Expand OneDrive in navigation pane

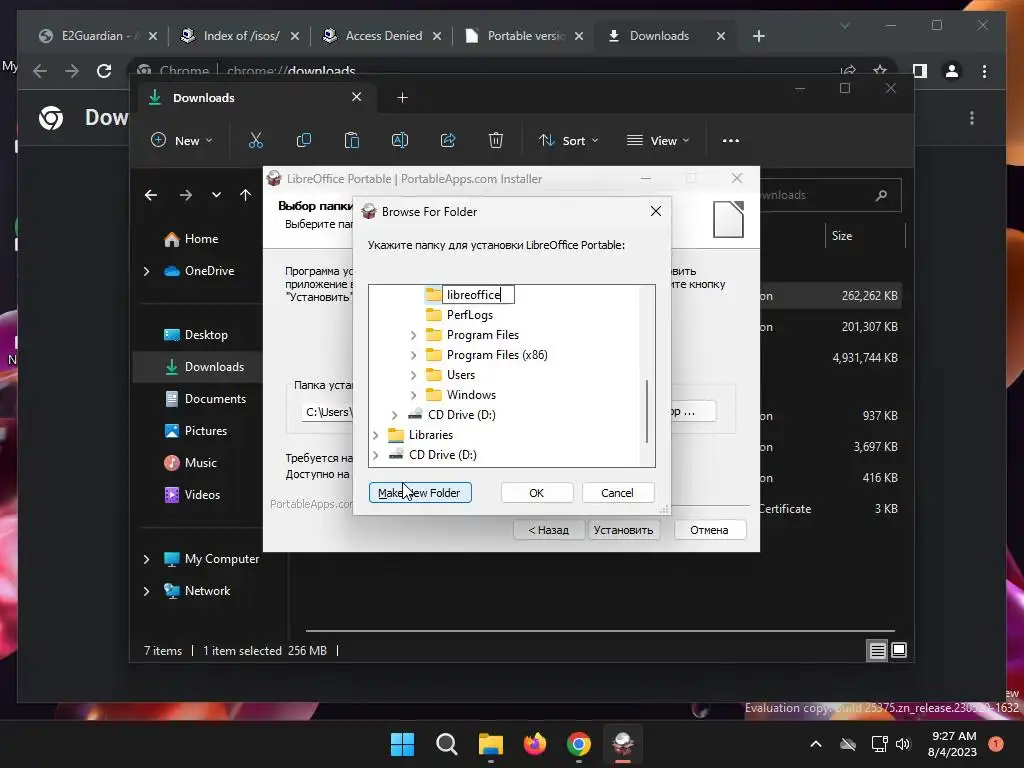click(146, 271)
